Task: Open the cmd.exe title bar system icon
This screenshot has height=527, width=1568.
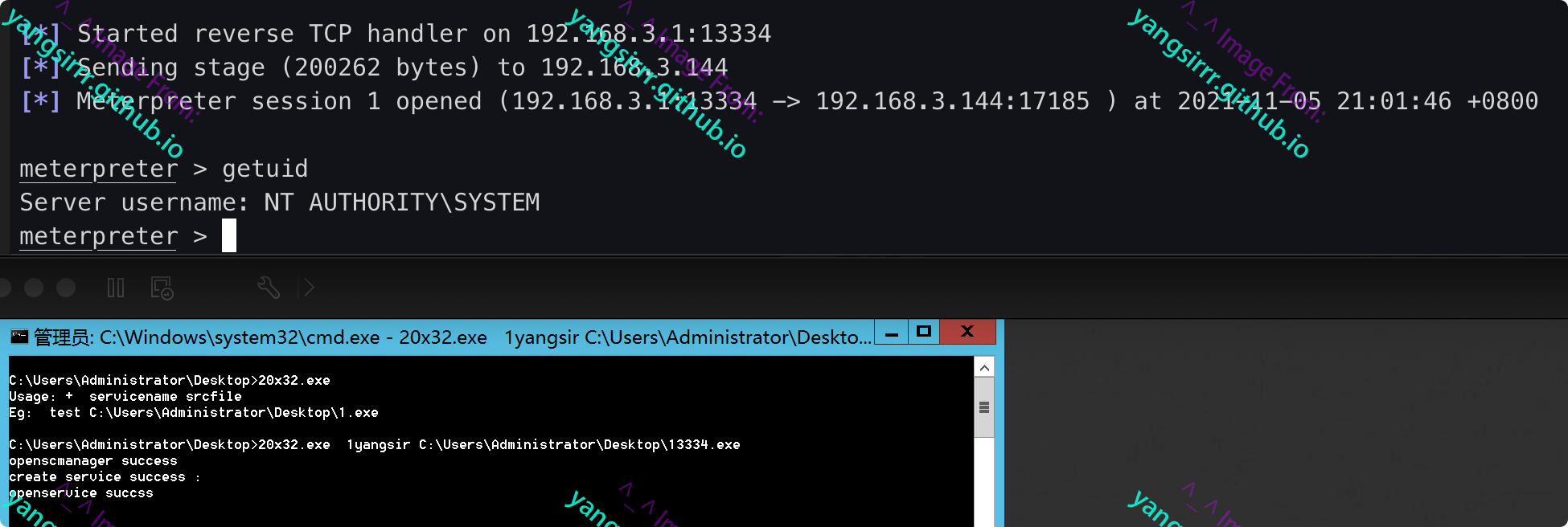Action: pyautogui.click(x=19, y=336)
